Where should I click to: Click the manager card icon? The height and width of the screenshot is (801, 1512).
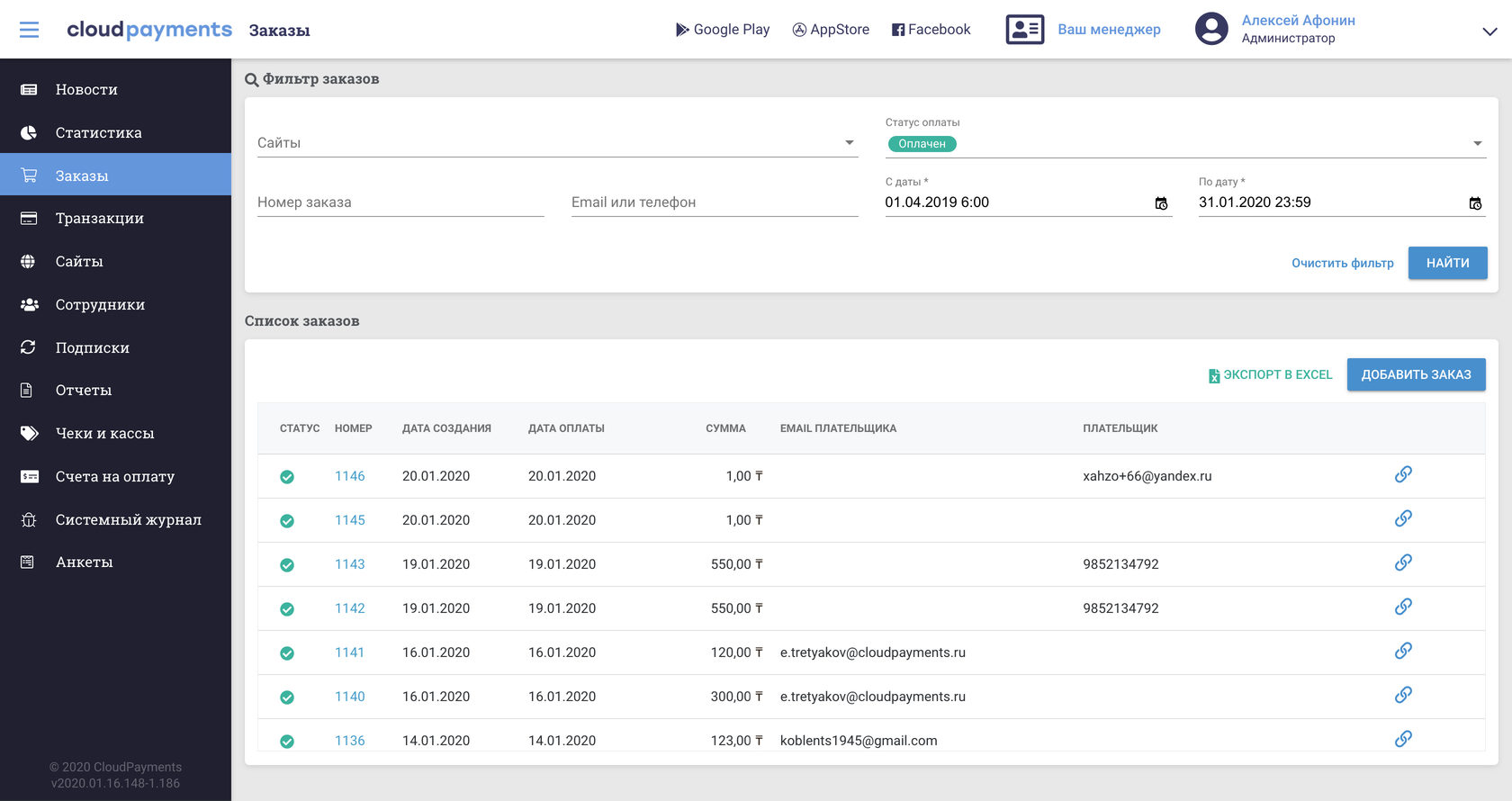click(x=1024, y=30)
